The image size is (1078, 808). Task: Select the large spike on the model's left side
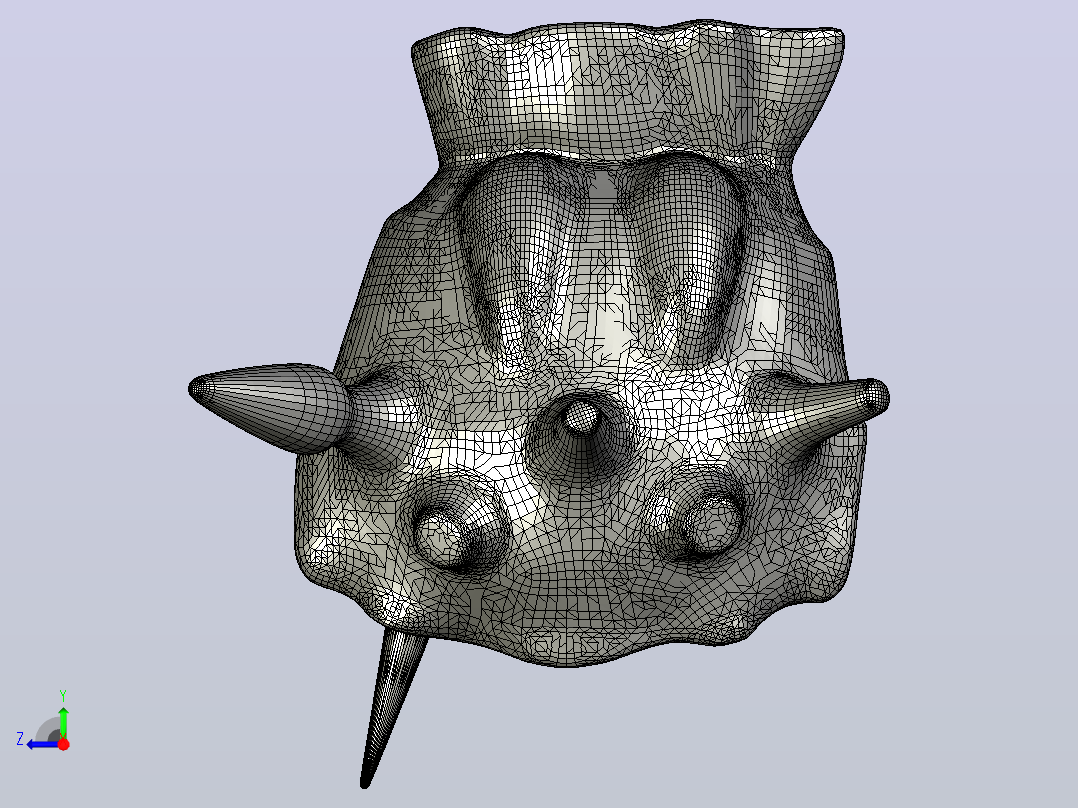pos(270,407)
